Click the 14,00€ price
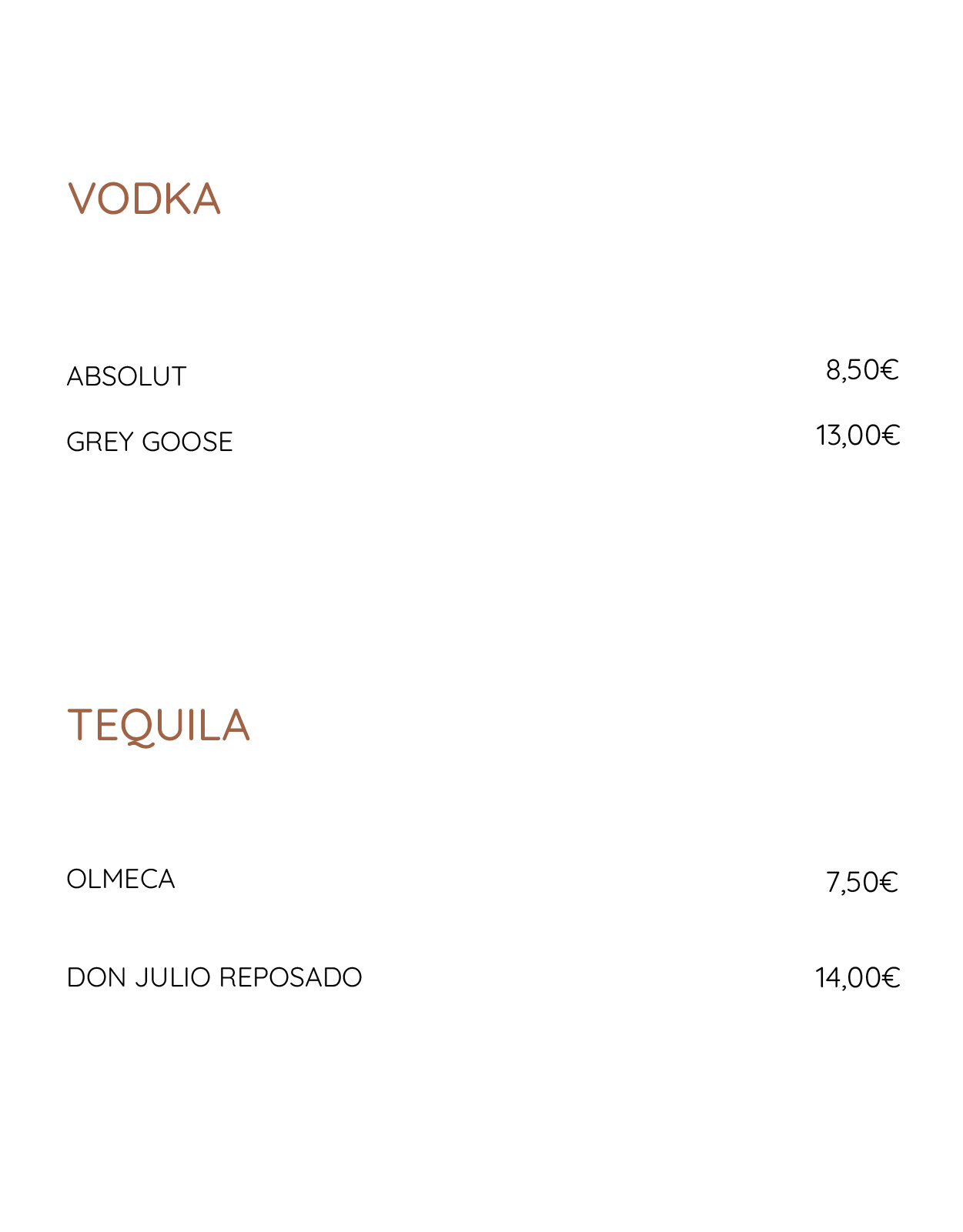Screen dimensions: 963x1232 858,977
